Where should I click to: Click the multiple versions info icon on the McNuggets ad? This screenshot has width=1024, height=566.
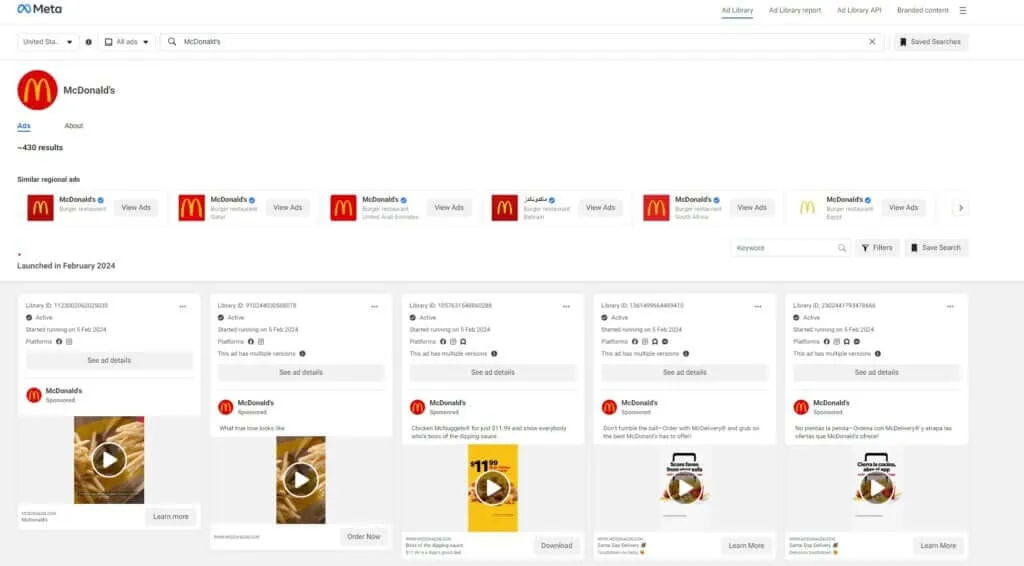pyautogui.click(x=494, y=354)
